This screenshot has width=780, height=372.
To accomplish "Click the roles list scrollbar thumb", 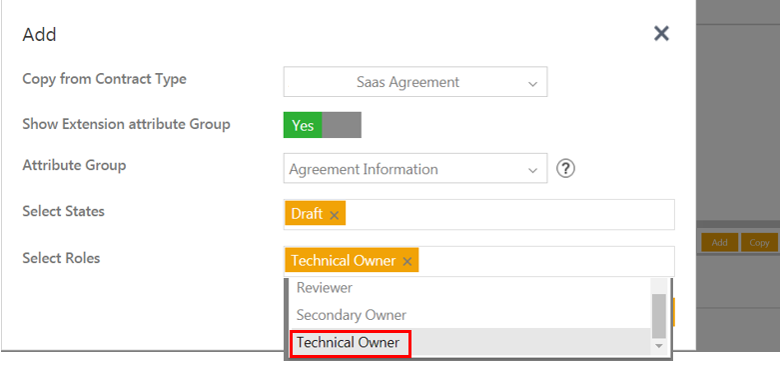I will [x=659, y=316].
